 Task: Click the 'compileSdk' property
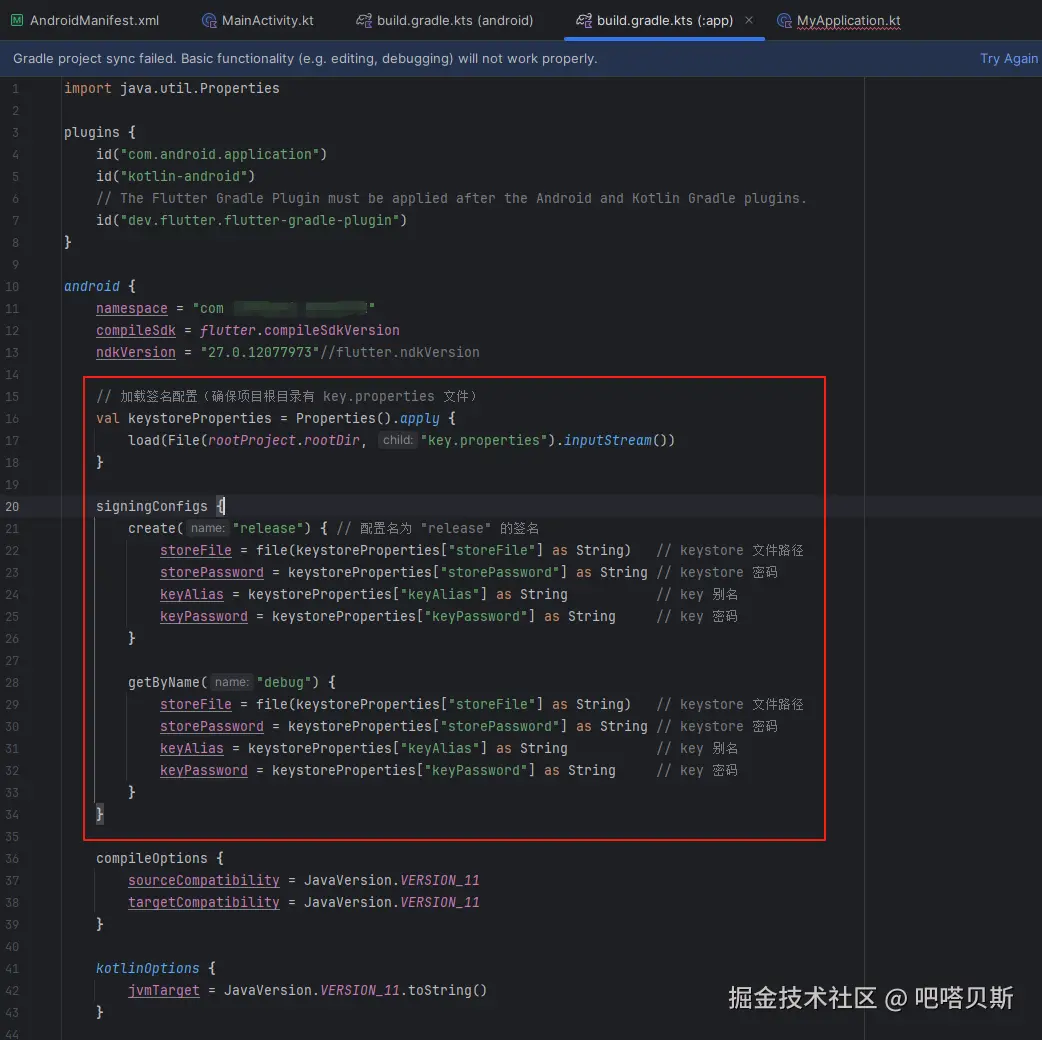point(136,330)
